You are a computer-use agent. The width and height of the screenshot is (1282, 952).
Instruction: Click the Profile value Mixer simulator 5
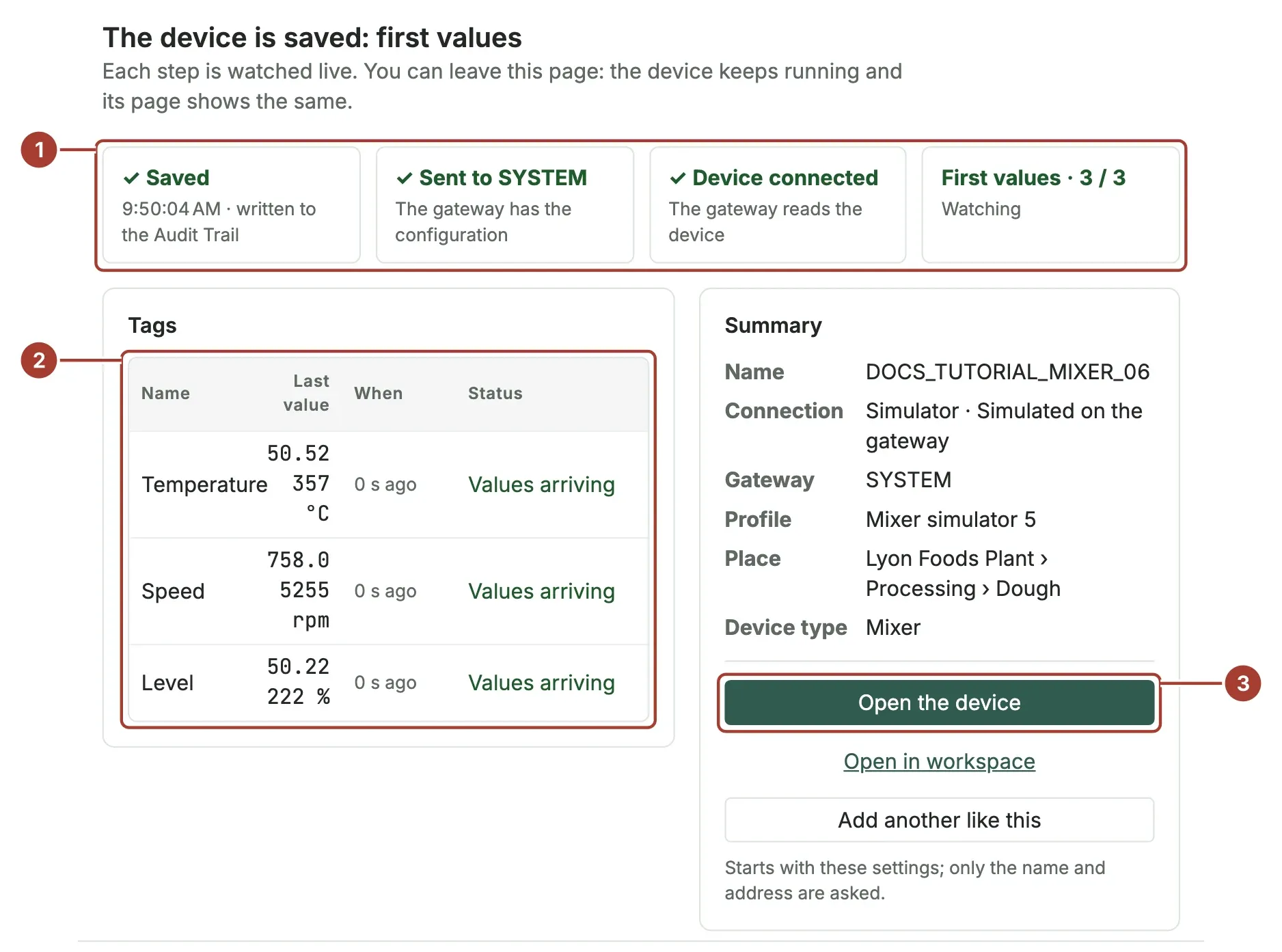pos(951,519)
